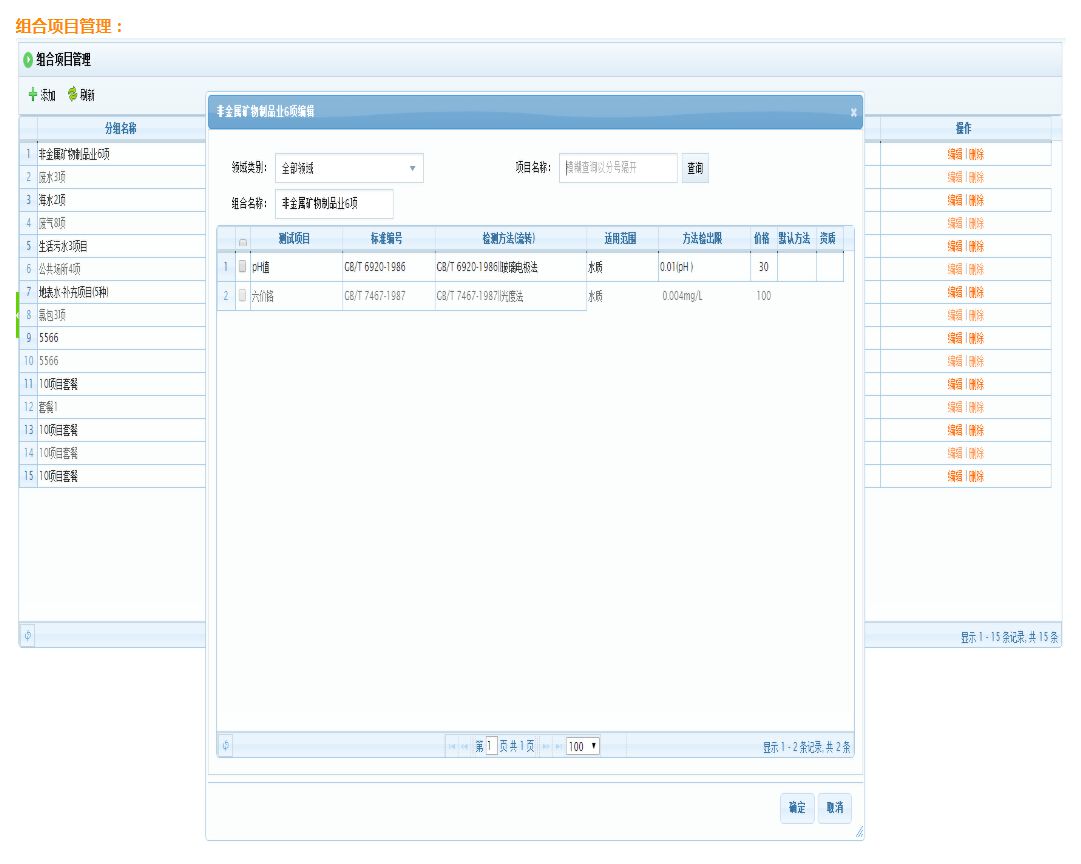Screen dimensions: 1081x864
Task: Close the 编辑 dialog with the X
Action: [853, 113]
